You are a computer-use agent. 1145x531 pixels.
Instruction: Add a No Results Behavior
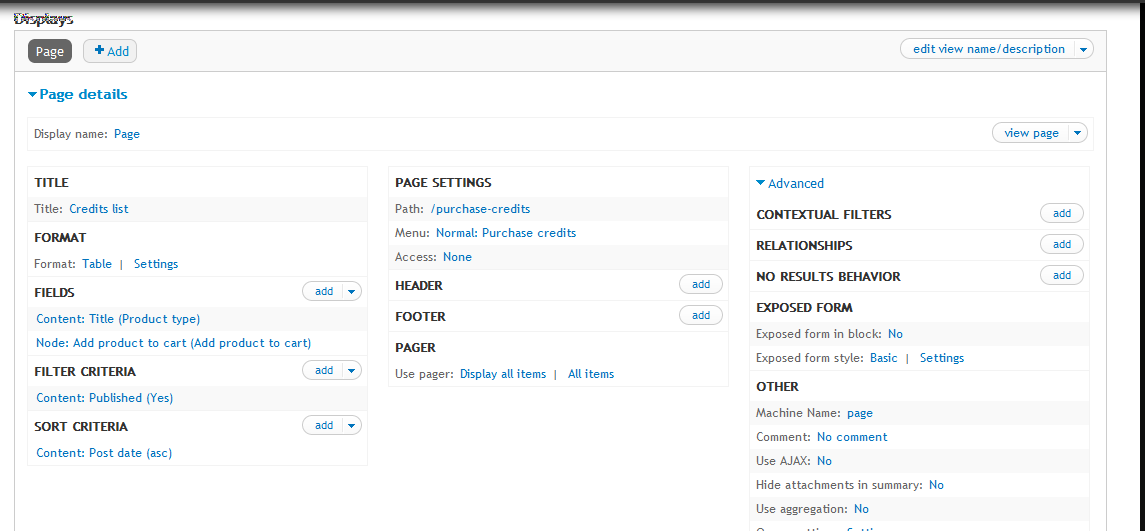point(1061,275)
